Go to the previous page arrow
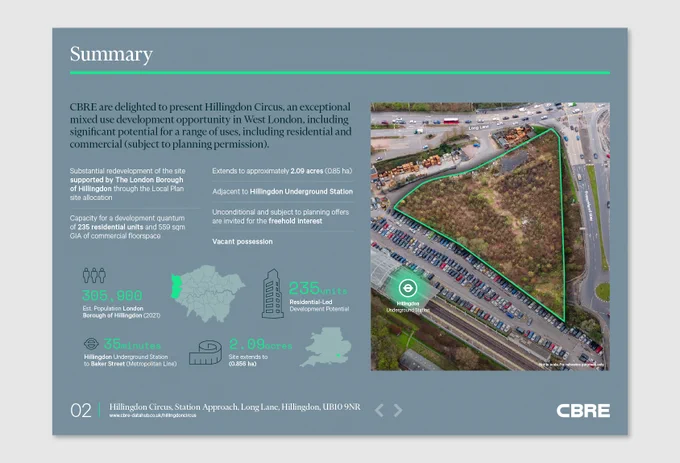This screenshot has width=680, height=463. coord(379,410)
